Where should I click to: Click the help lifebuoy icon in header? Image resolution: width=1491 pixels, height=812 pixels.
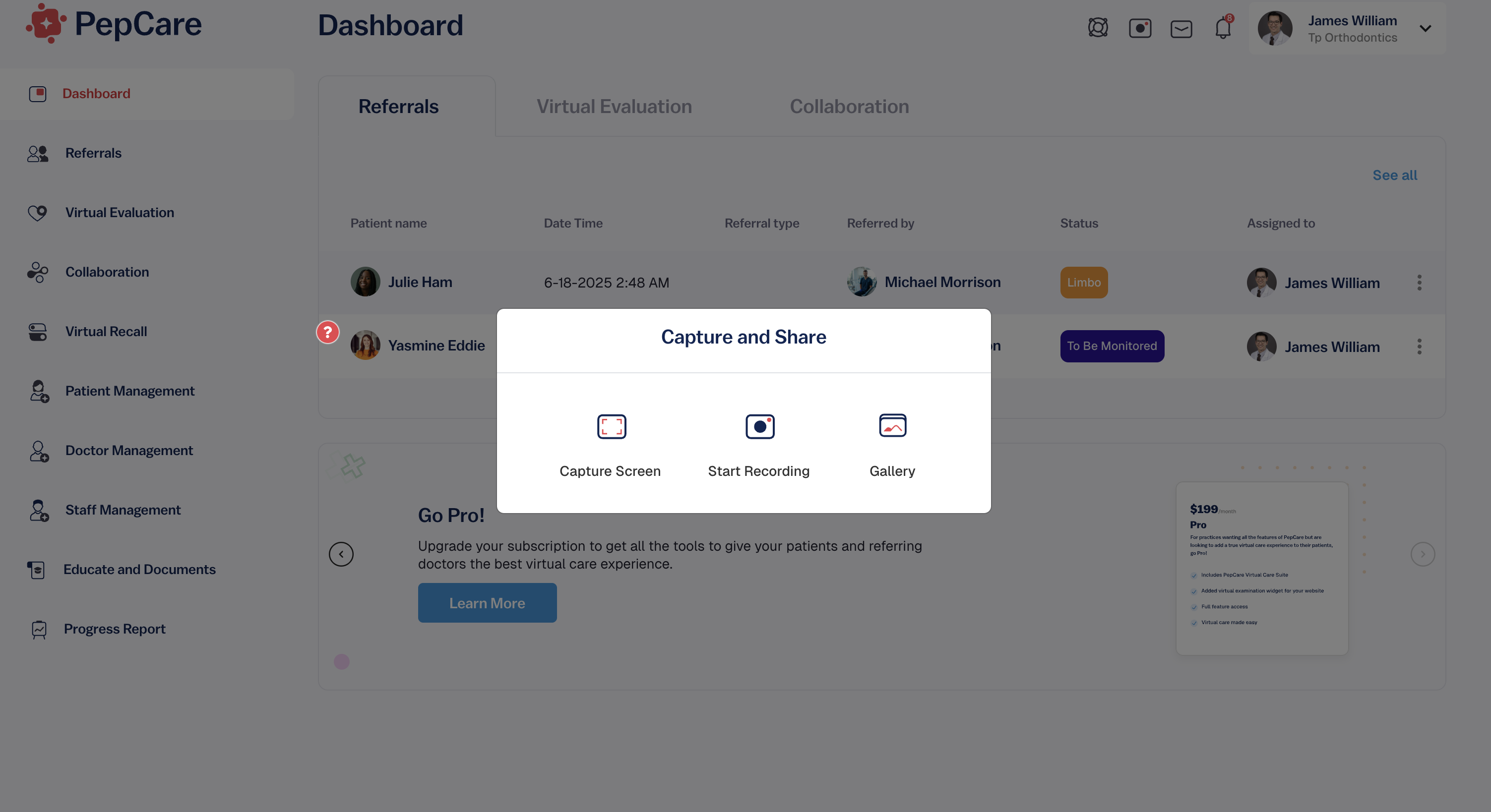pos(1097,27)
